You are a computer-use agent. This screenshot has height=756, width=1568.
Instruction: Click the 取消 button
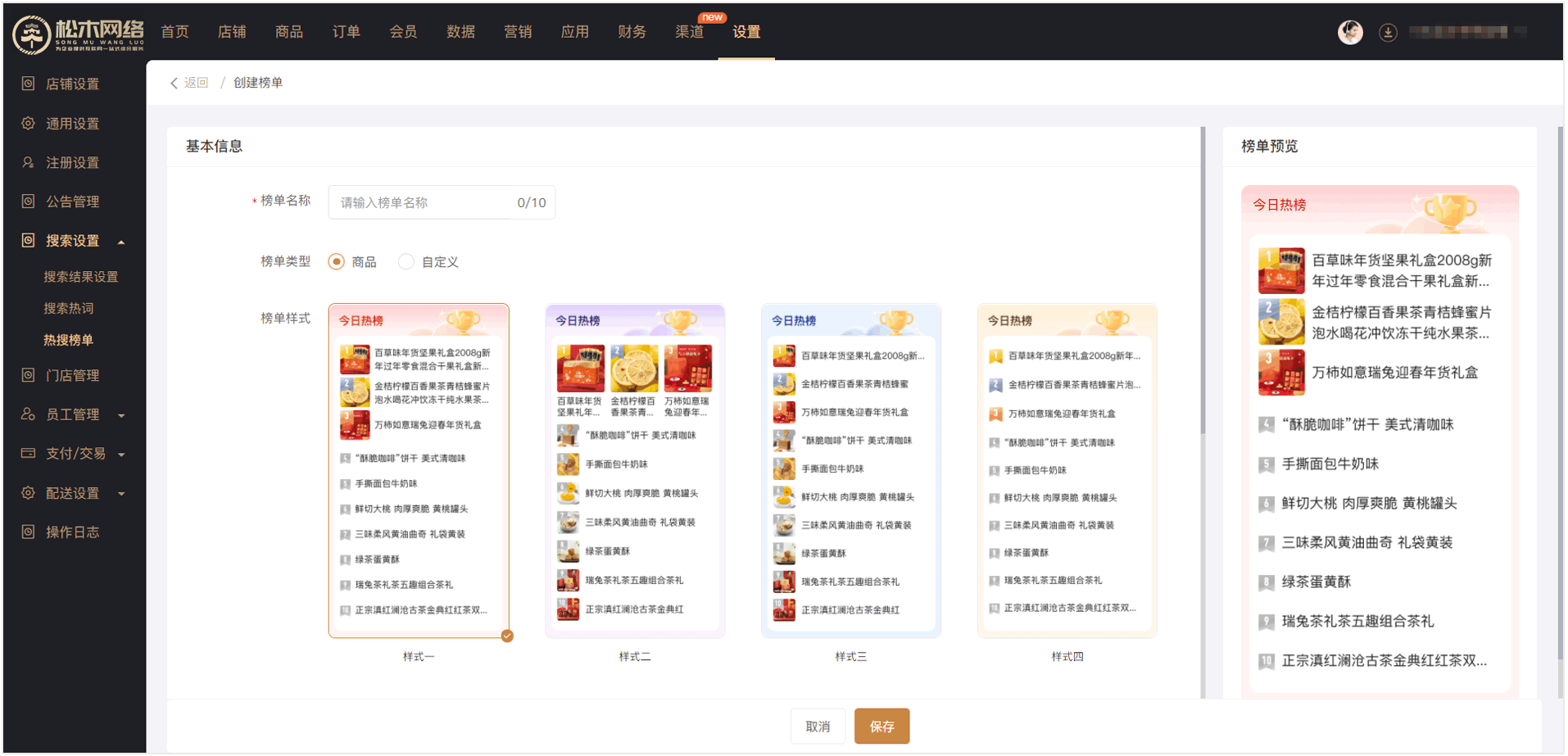pos(817,727)
